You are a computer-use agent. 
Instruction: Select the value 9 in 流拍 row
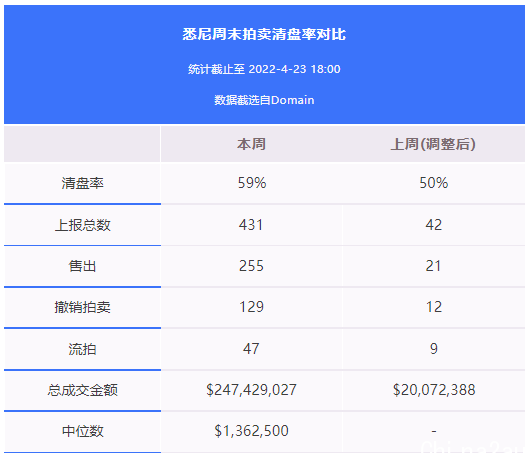pyautogui.click(x=434, y=349)
